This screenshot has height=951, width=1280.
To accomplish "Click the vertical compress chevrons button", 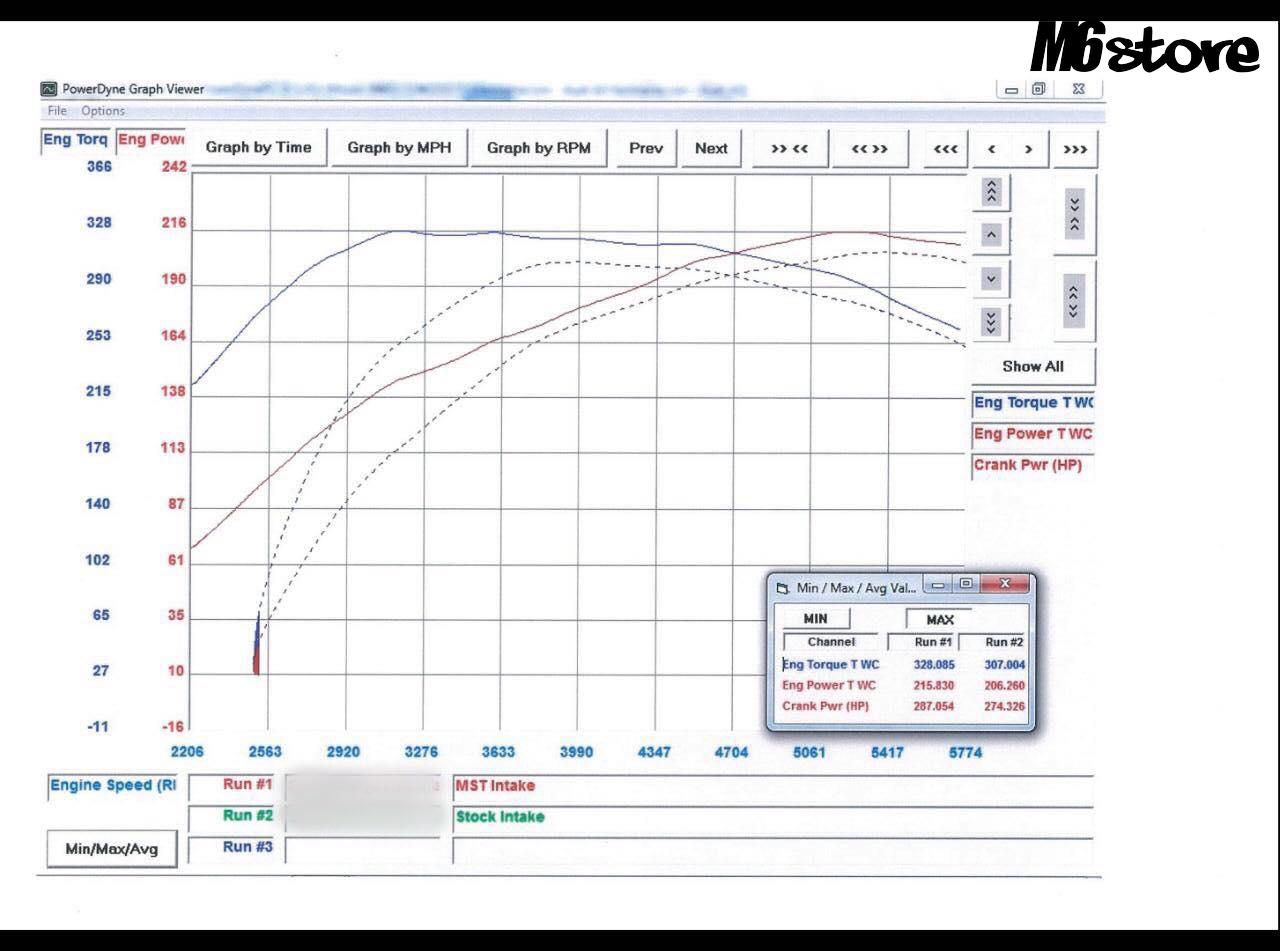I will point(1076,215).
